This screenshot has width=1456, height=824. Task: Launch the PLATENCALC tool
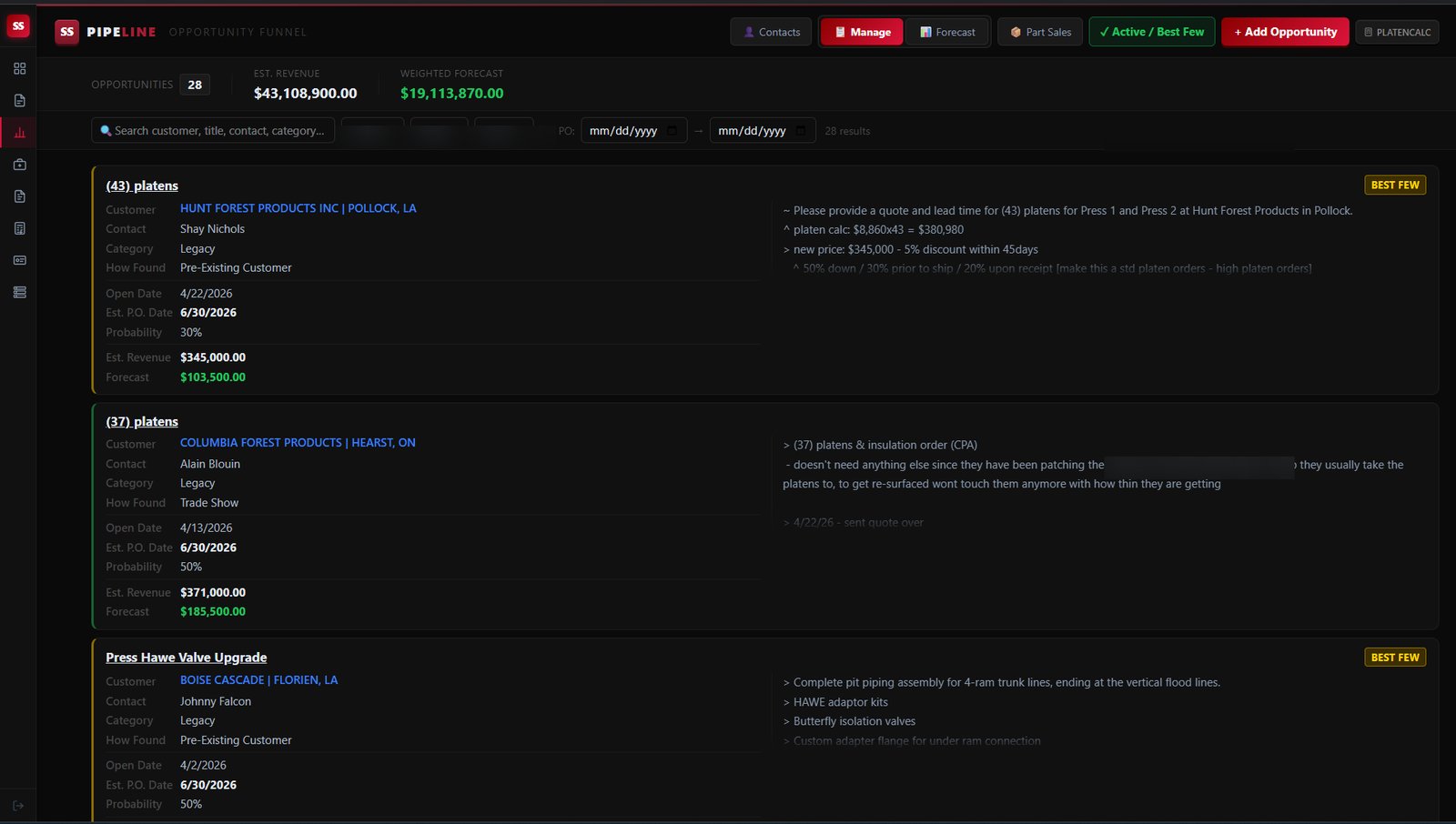click(1397, 32)
